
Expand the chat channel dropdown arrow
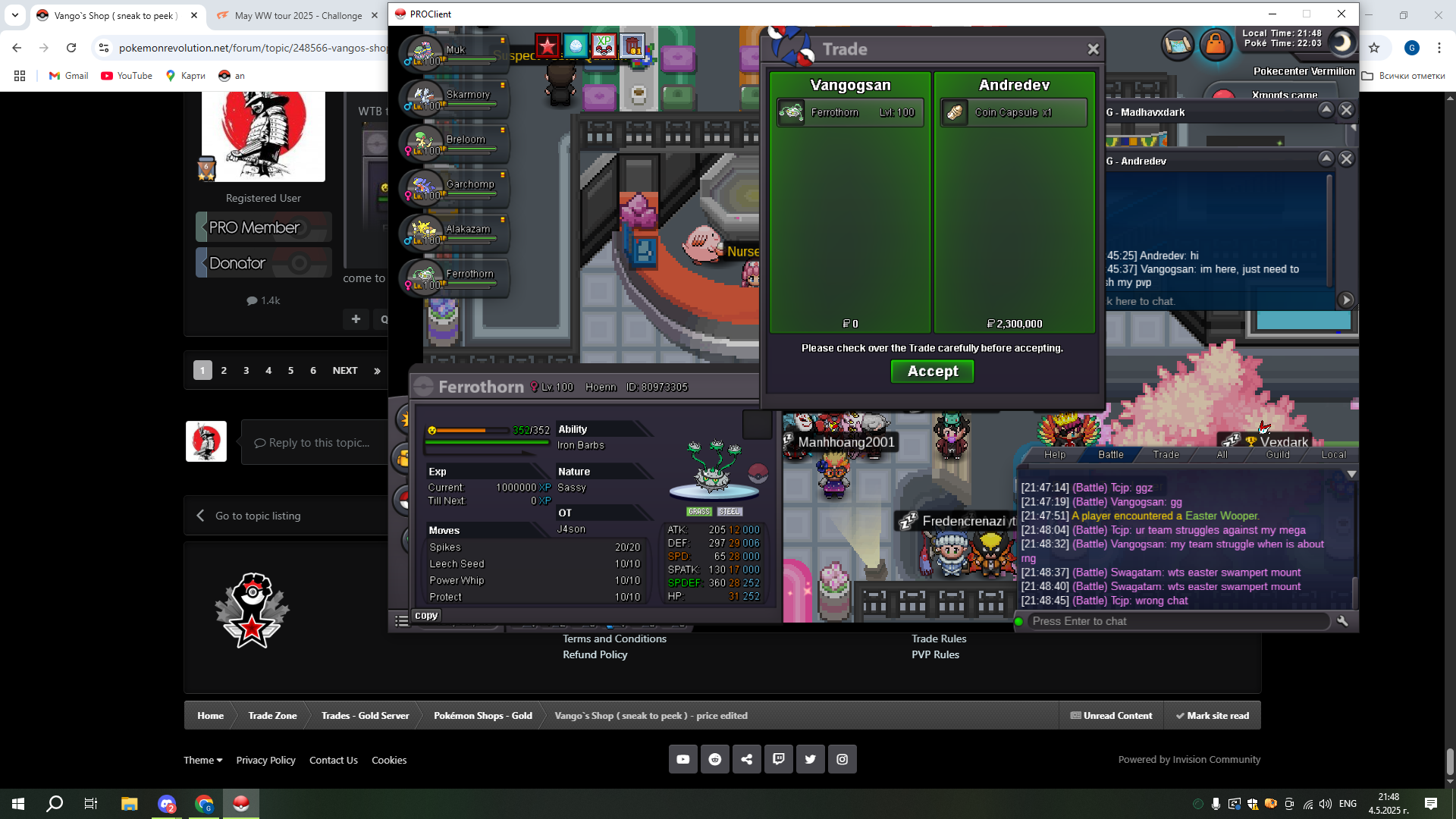pos(1351,474)
